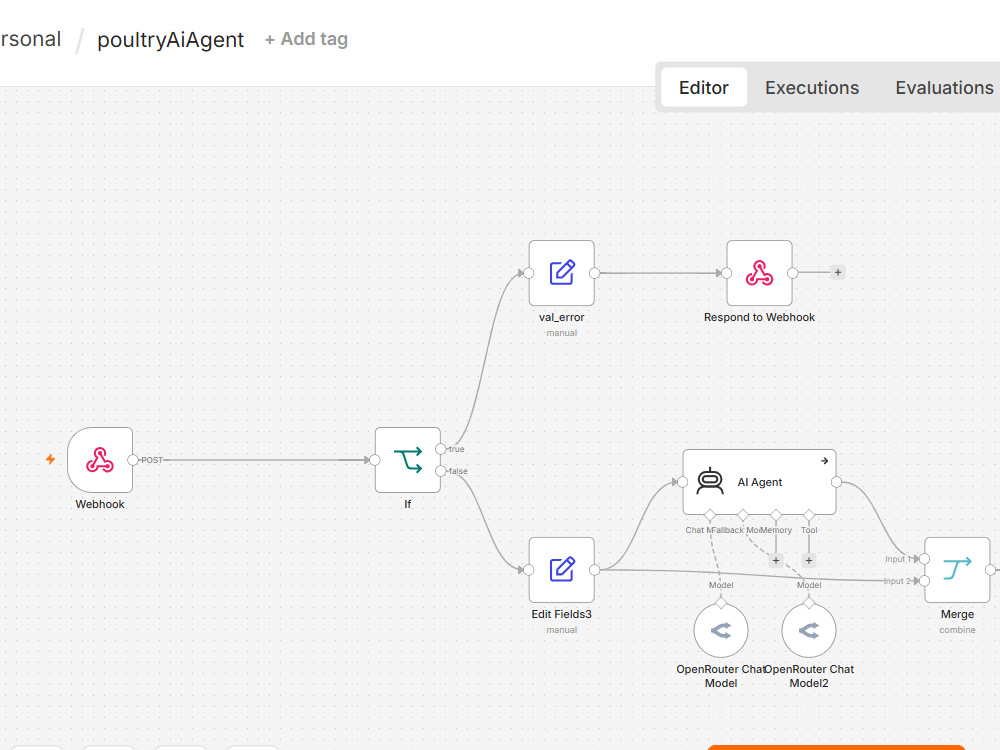This screenshot has height=750, width=1000.
Task: Click the 'val_error' label
Action: tap(562, 317)
